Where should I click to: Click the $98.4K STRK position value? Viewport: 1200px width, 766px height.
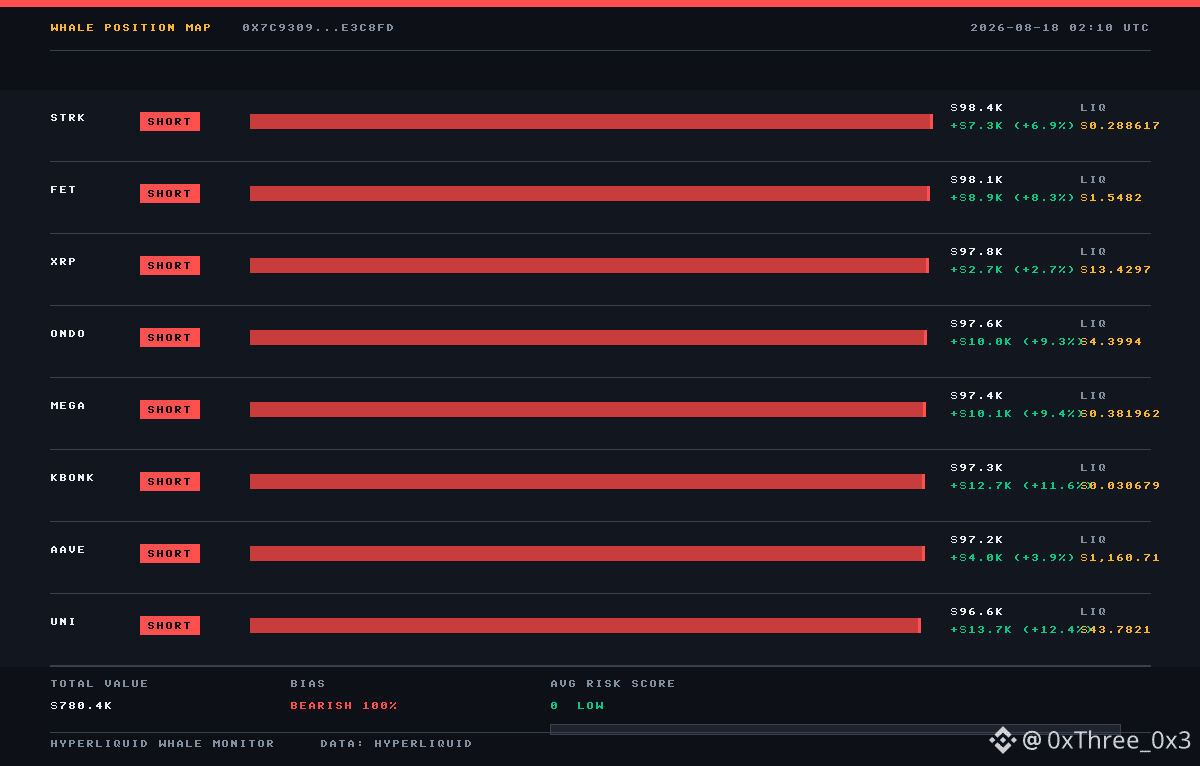click(976, 108)
